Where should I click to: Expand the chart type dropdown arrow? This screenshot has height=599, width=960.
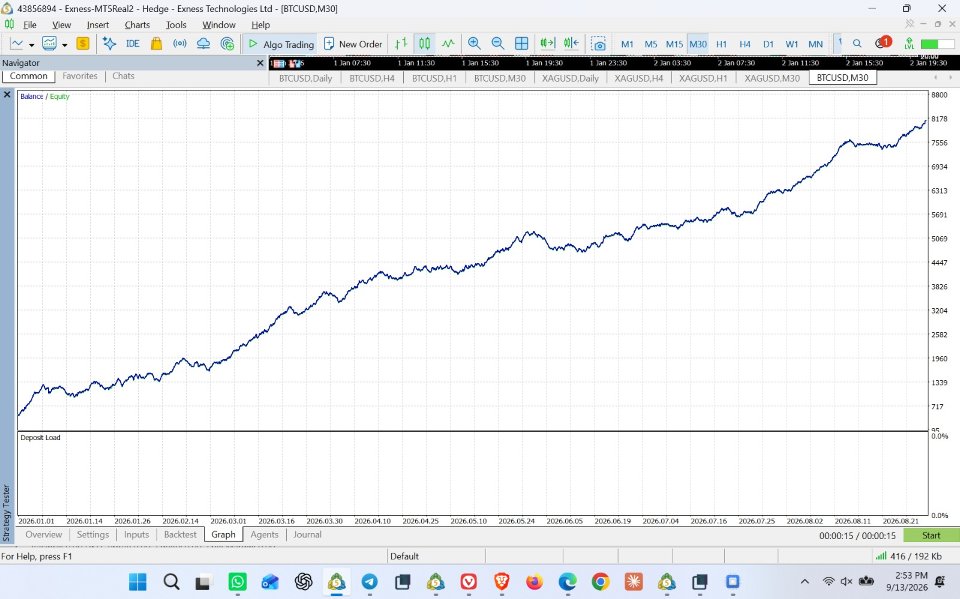click(31, 44)
